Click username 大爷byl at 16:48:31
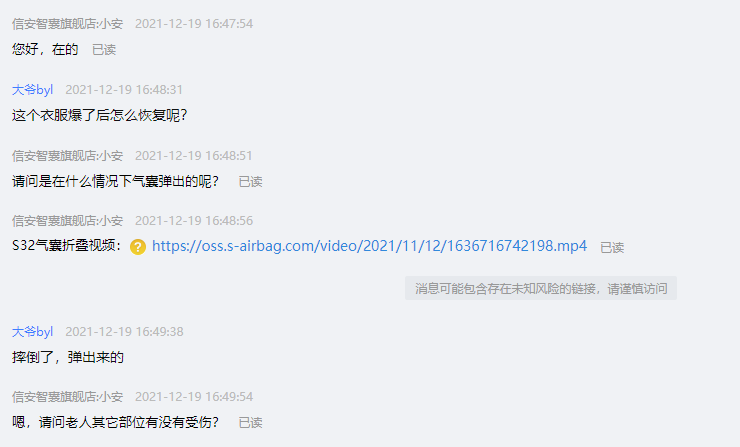Image resolution: width=740 pixels, height=447 pixels. [32, 90]
